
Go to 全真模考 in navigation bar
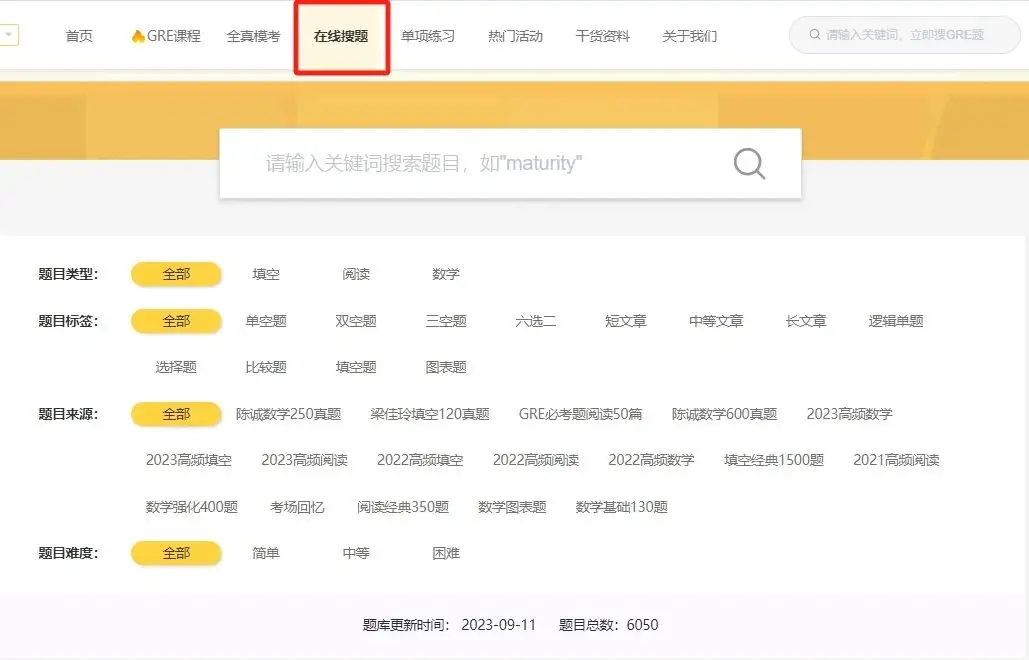pos(254,36)
